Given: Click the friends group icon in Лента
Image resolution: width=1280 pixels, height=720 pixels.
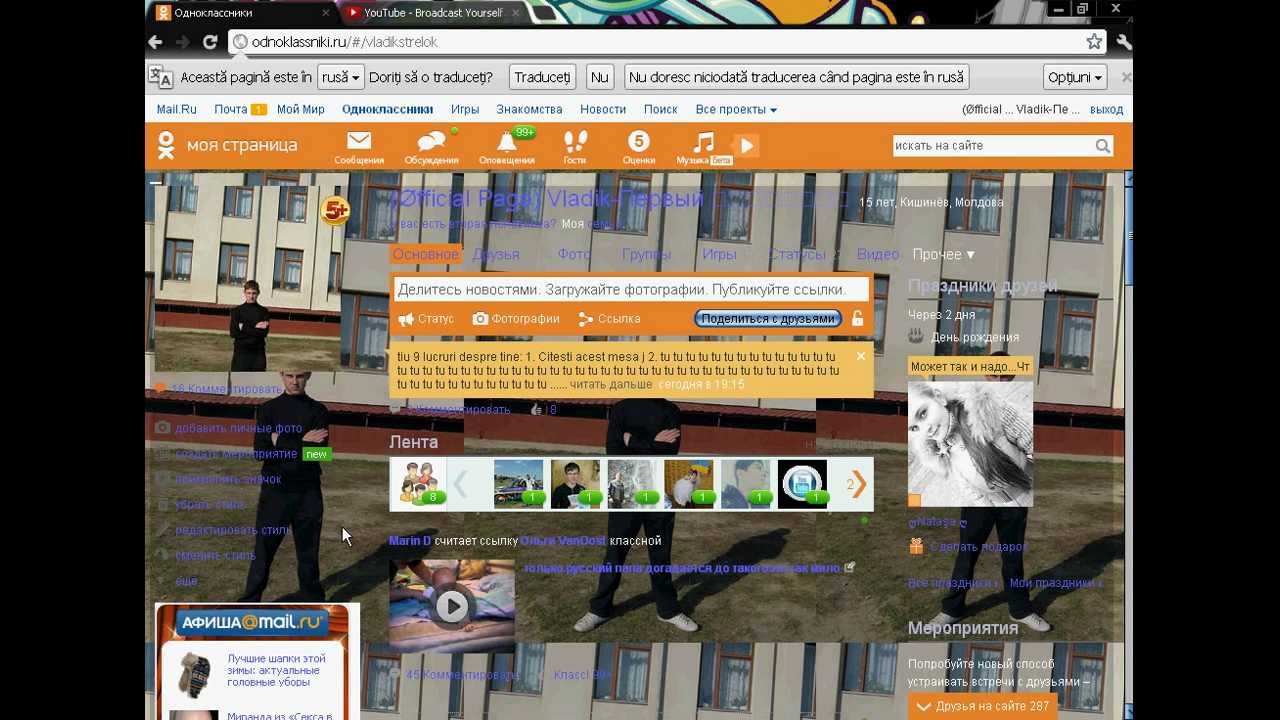Looking at the screenshot, I should (418, 484).
